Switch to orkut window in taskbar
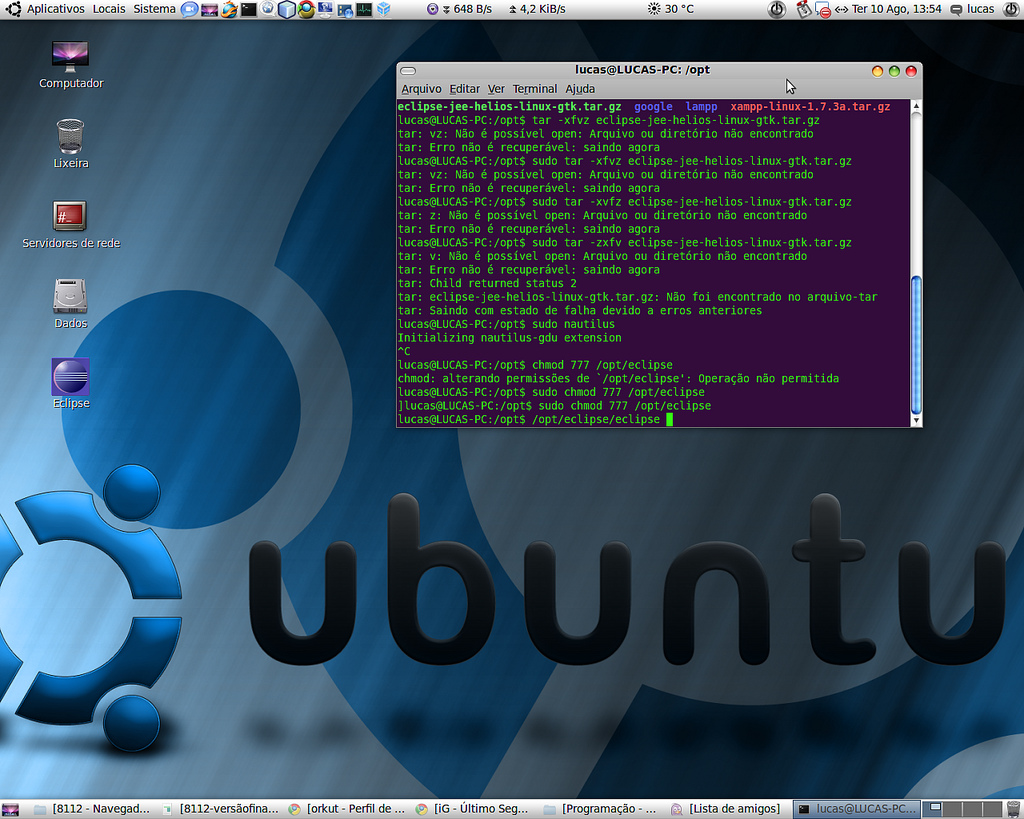The image size is (1024, 819). tap(347, 809)
